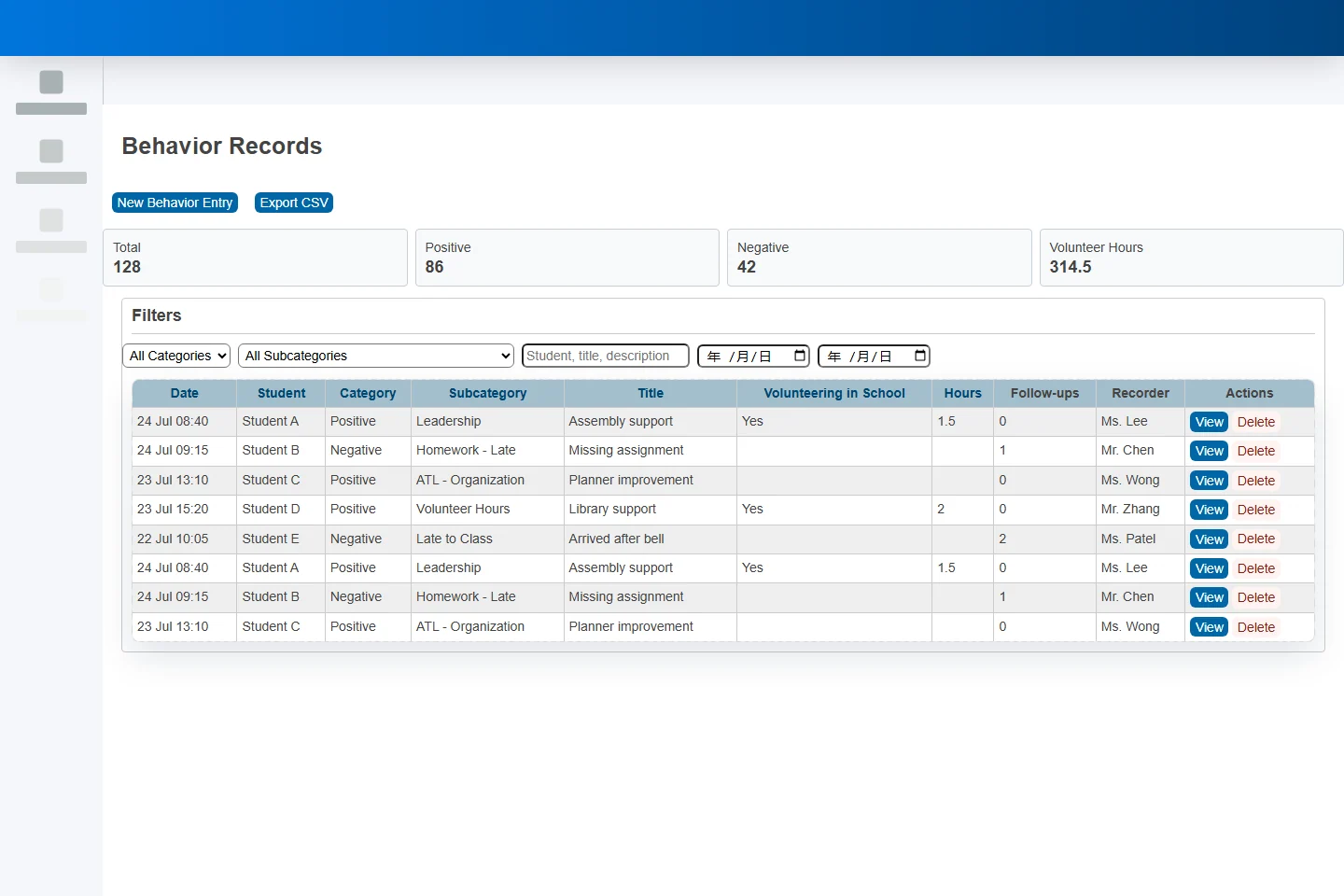Viewport: 1344px width, 896px height.
Task: Open calendar icon on the end date filter
Action: (920, 356)
